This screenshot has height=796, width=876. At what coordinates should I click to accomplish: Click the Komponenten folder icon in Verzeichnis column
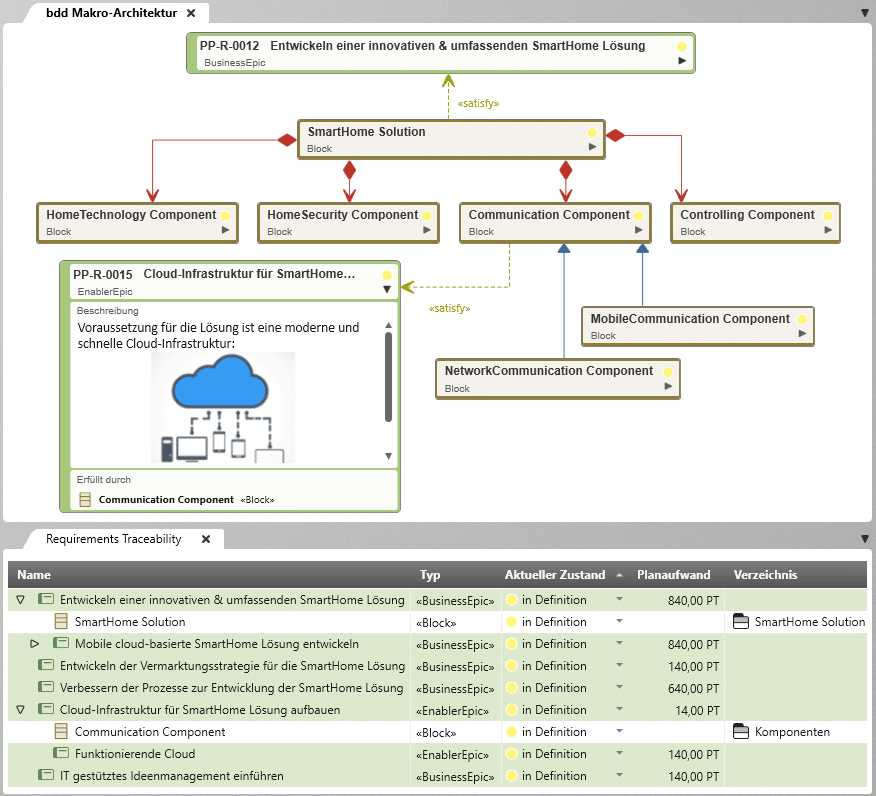coord(741,732)
